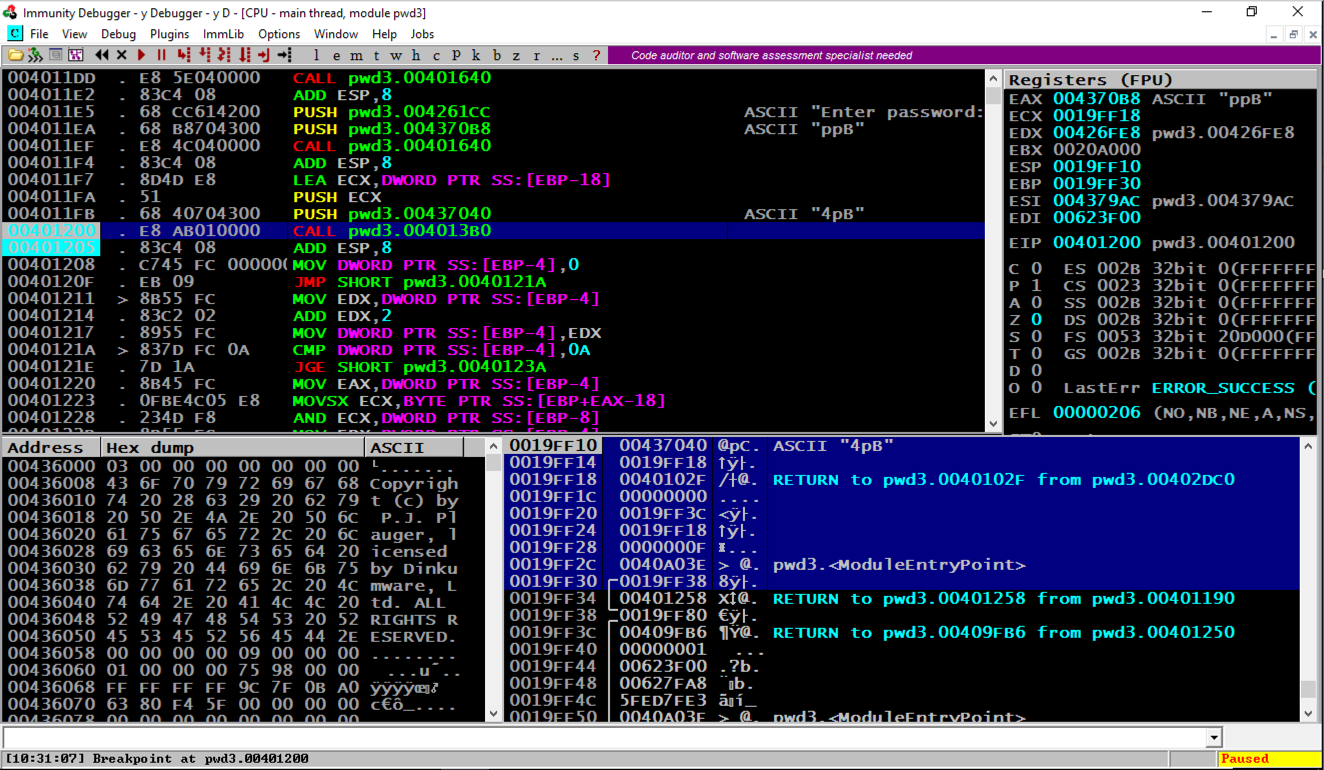This screenshot has width=1324, height=770.
Task: Click the Registers (FPU) header button
Action: click(x=1162, y=80)
